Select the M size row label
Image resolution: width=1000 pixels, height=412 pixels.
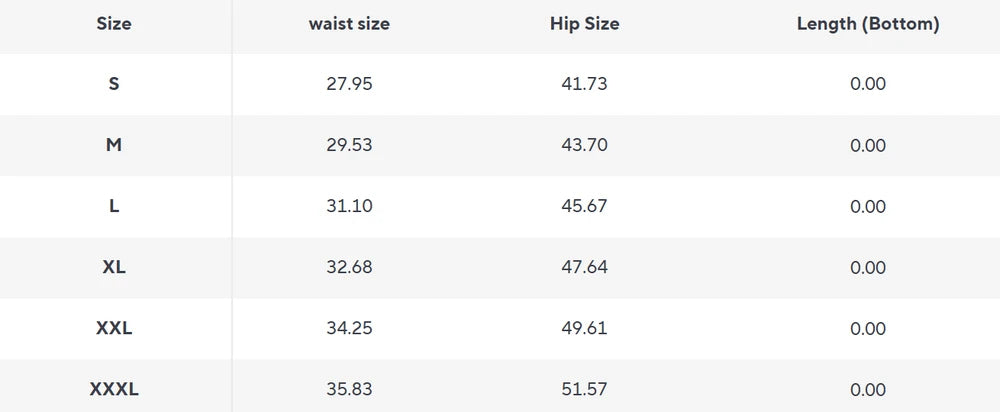tap(114, 145)
